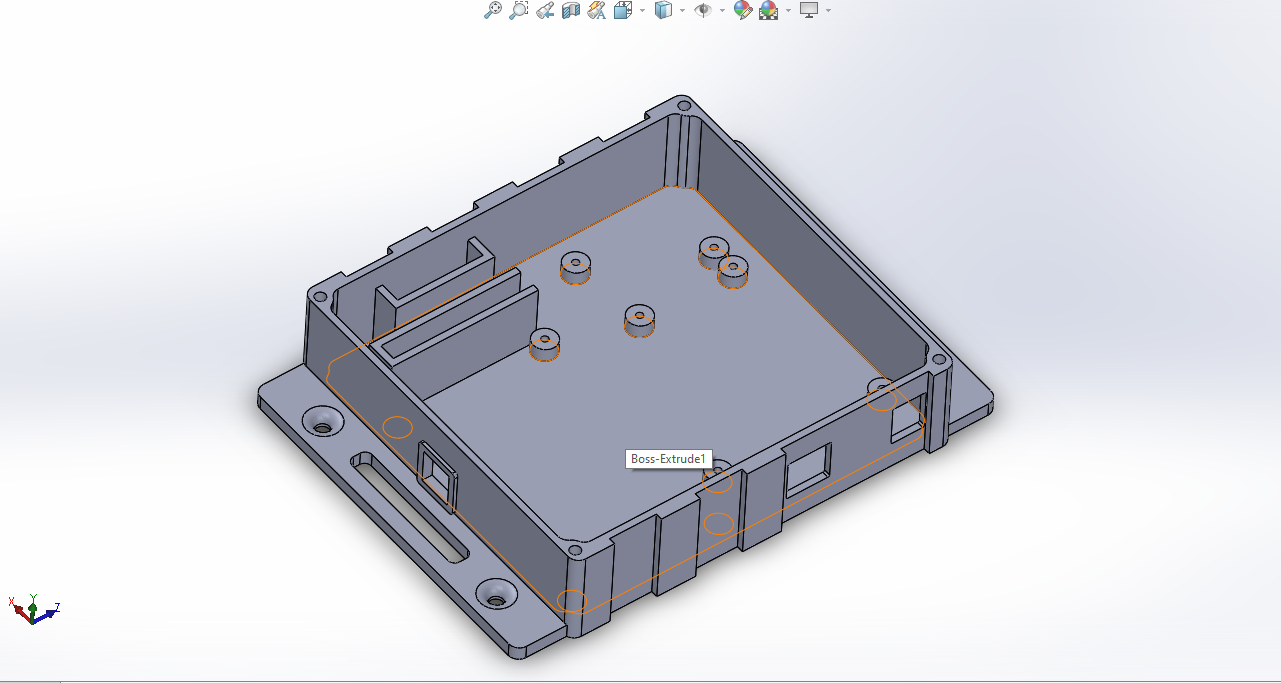Select the Zoom to Area tool
Image resolution: width=1281 pixels, height=683 pixels.
click(518, 10)
